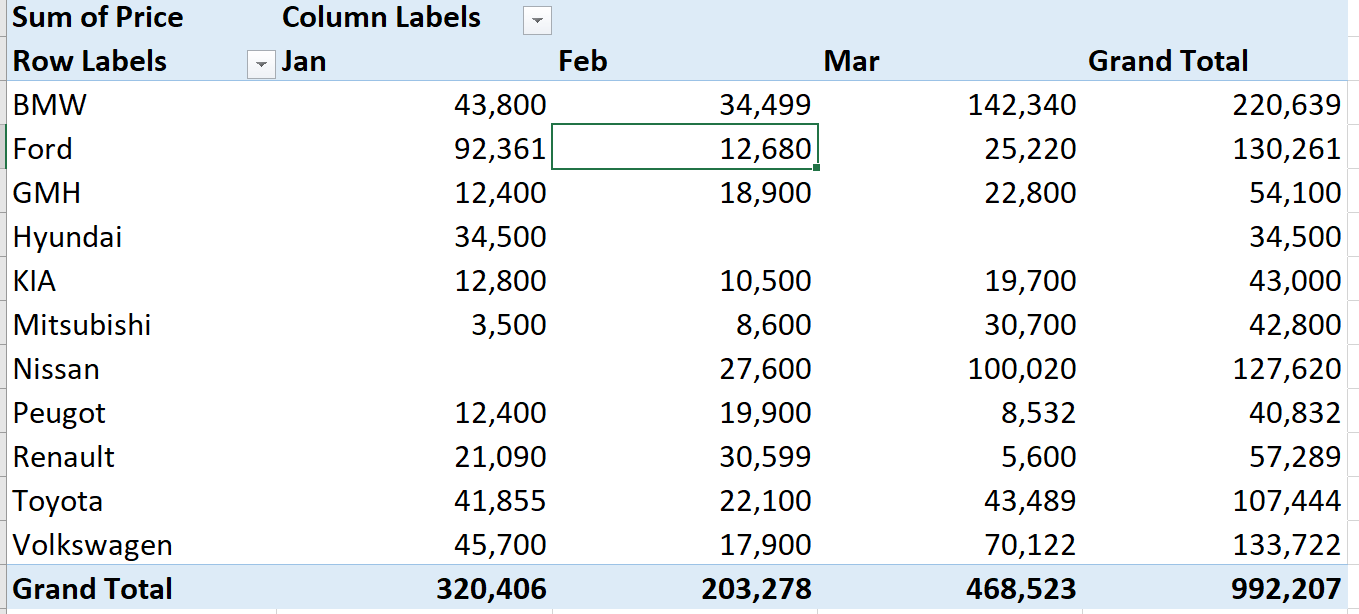Click GMH Feb value 18,900
1359x614 pixels.
coord(765,193)
